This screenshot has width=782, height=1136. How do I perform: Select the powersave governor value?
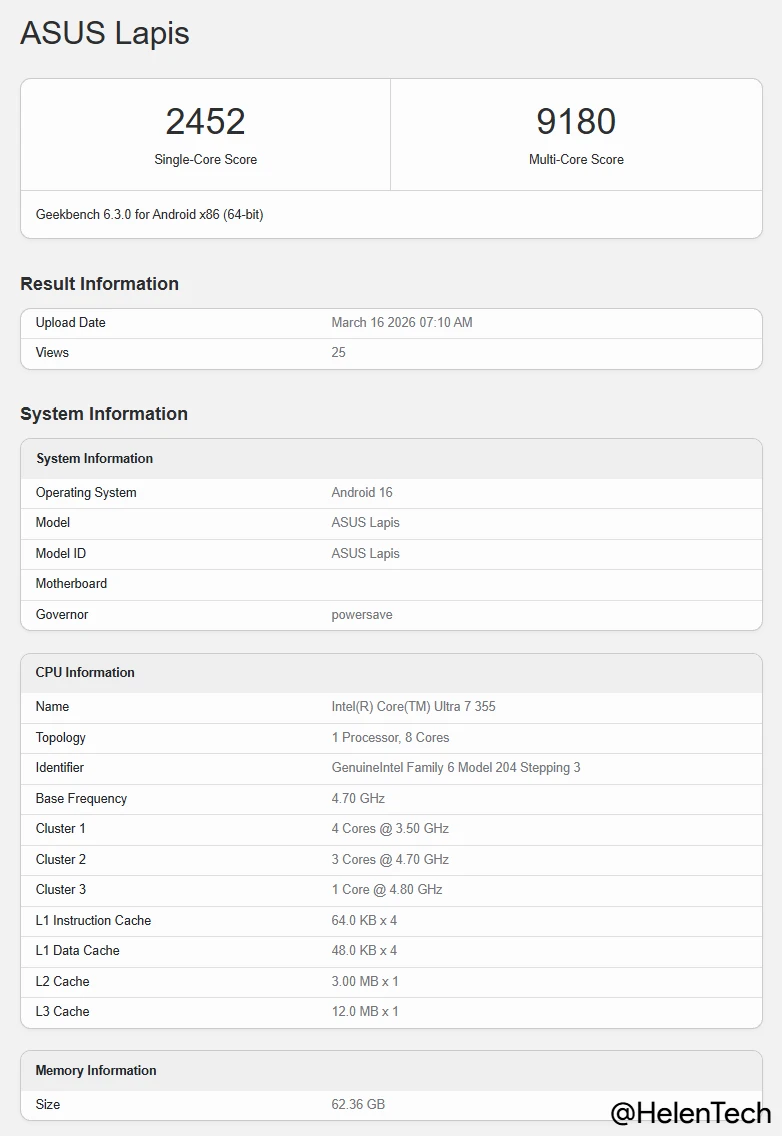click(x=362, y=614)
